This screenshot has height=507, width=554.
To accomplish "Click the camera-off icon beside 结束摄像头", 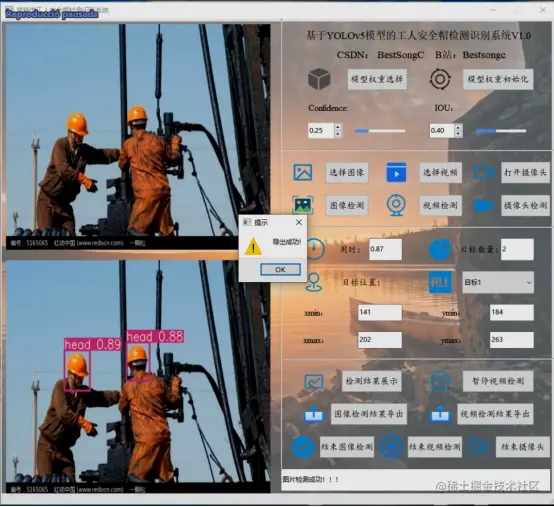I will coord(479,447).
